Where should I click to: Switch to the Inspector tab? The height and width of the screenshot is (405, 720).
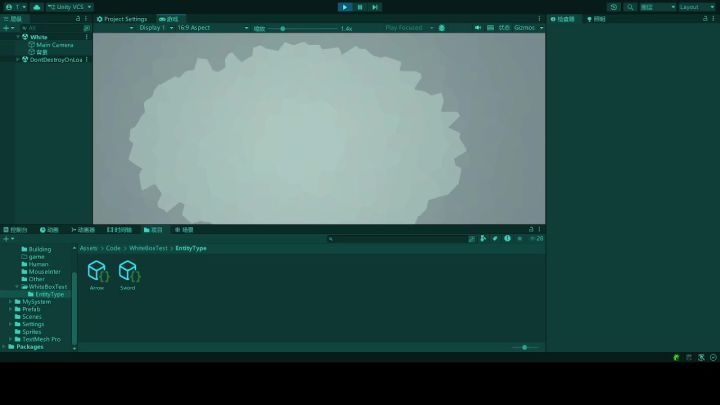(562, 19)
